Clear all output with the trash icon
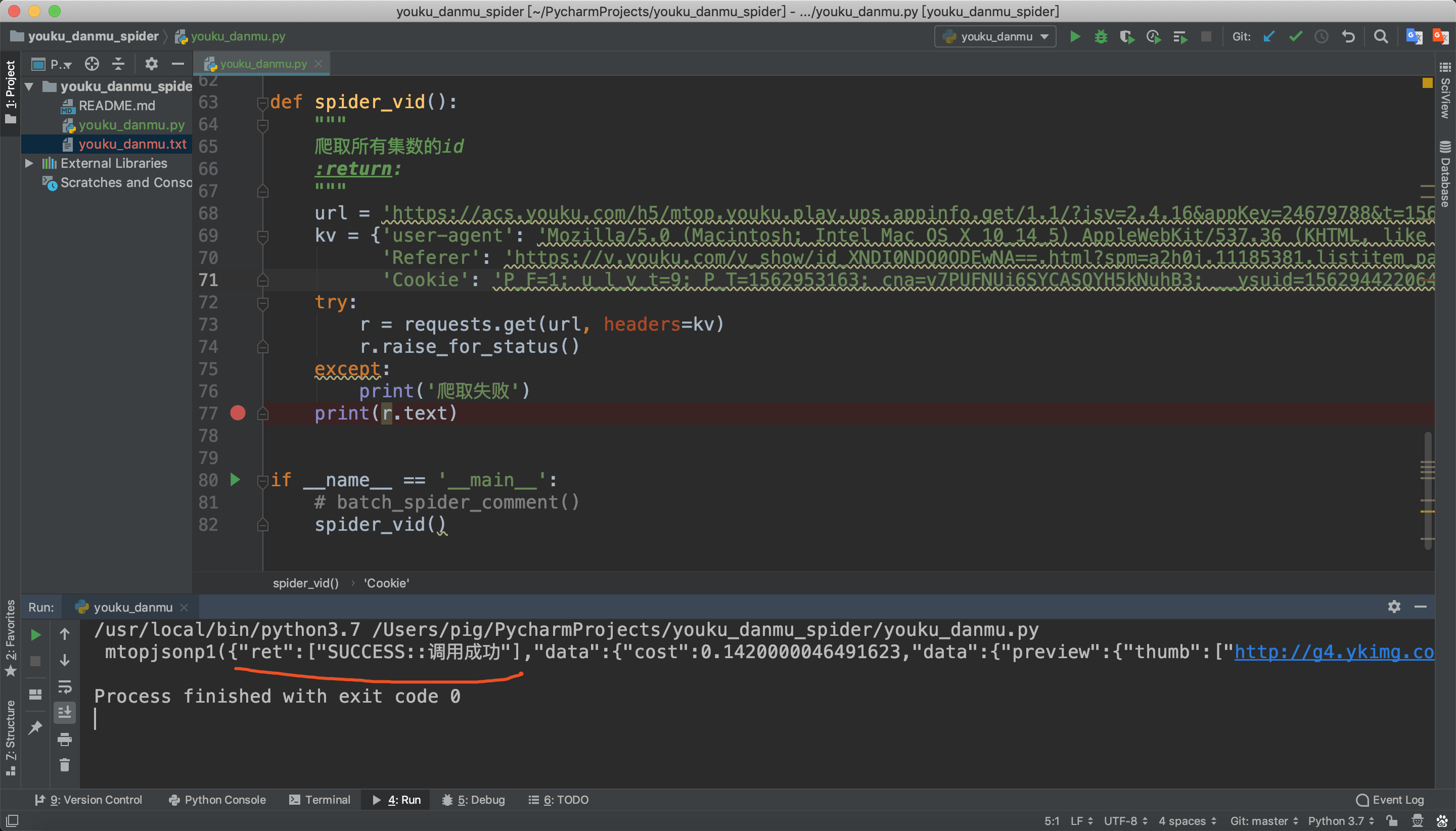 click(65, 765)
